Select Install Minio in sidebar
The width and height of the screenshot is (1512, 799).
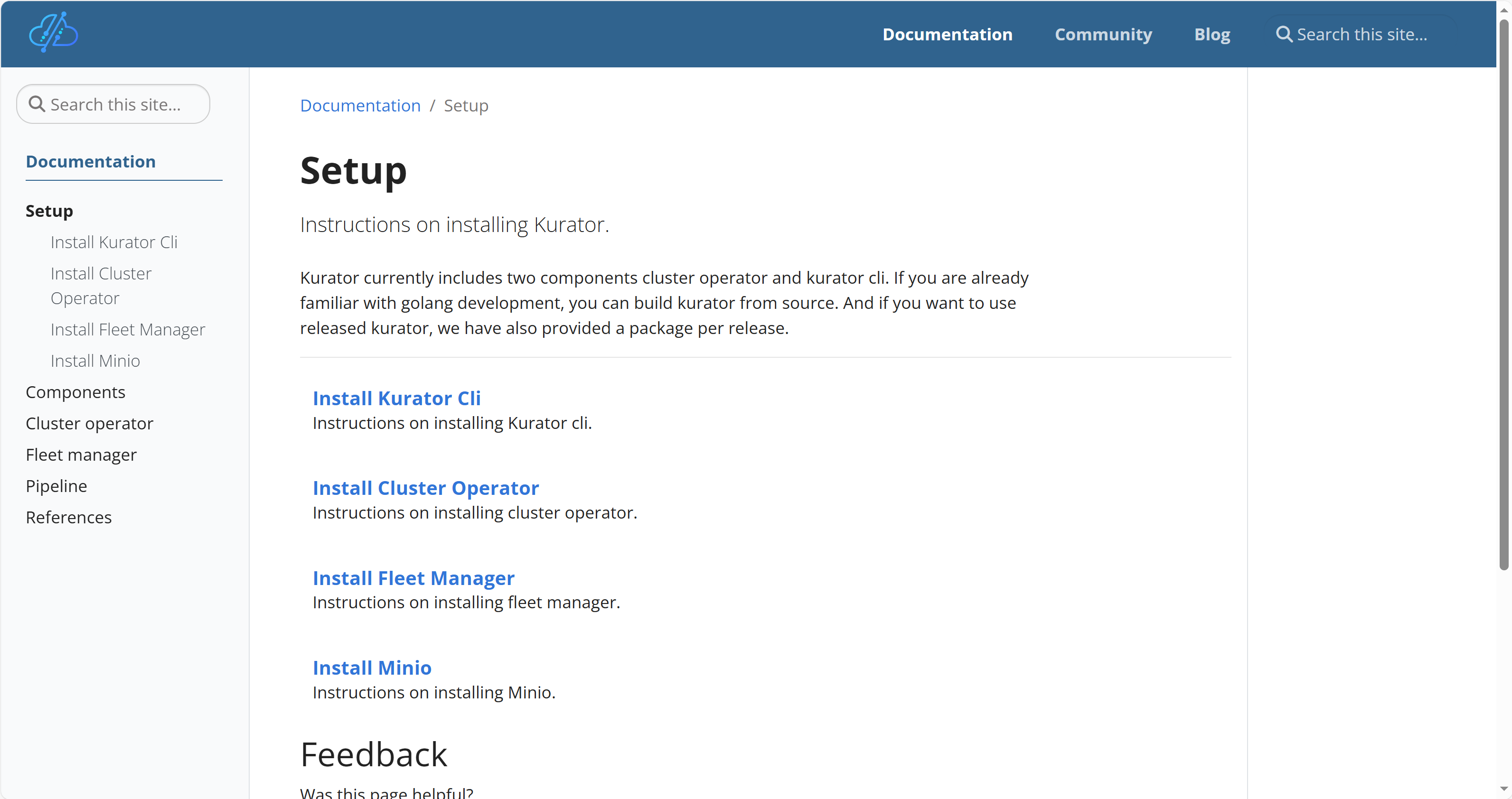coord(95,361)
